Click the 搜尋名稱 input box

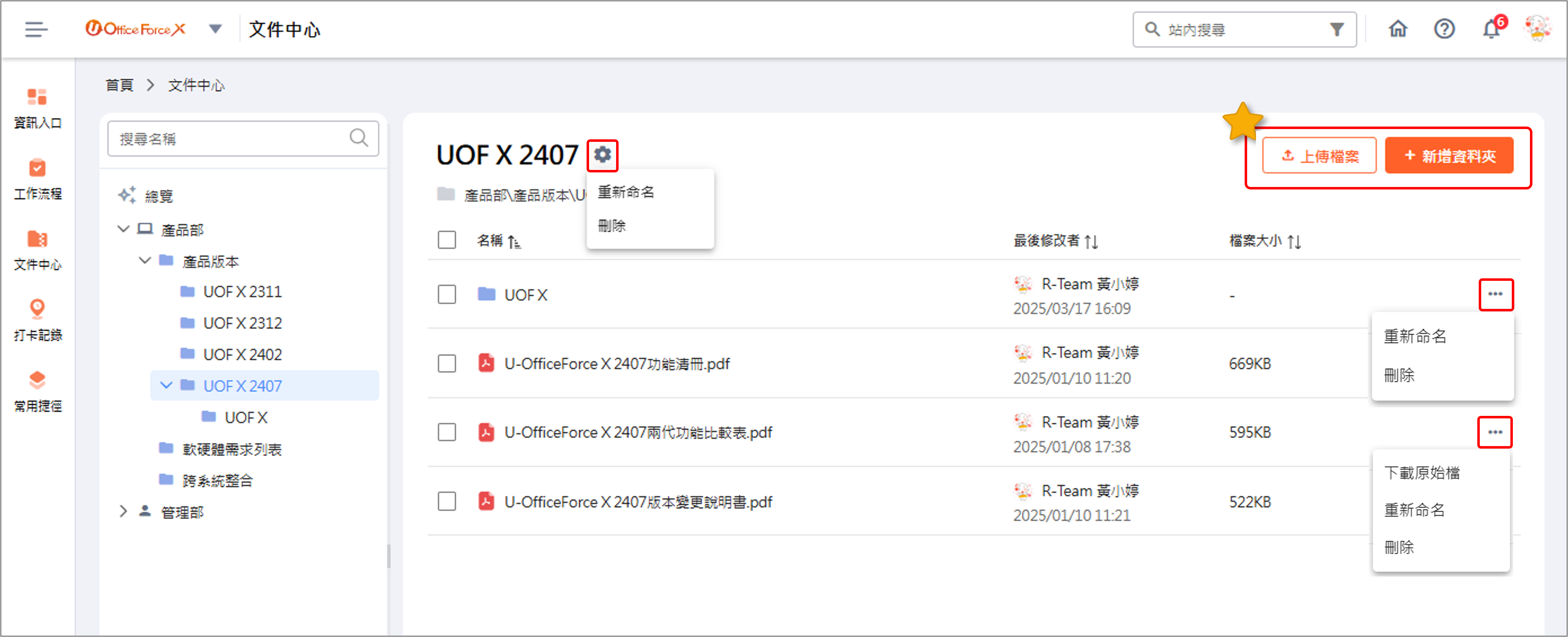pyautogui.click(x=243, y=139)
